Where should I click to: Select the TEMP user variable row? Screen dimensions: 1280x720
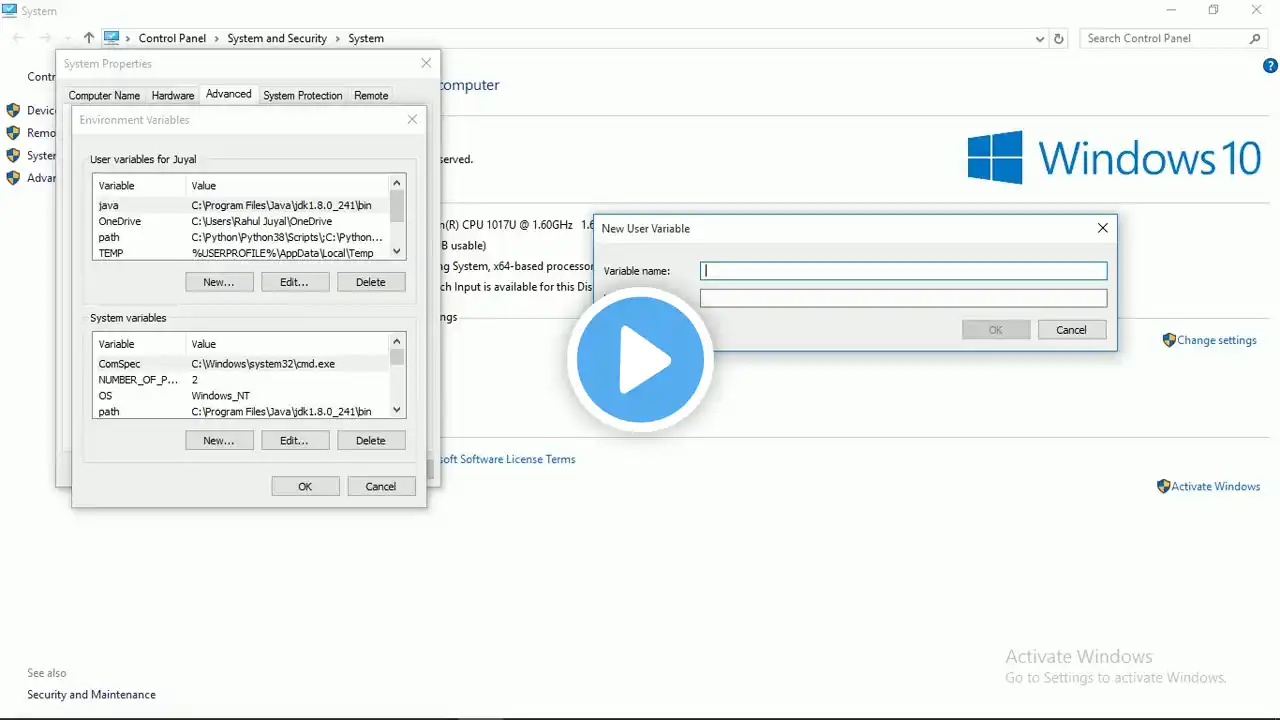(241, 253)
